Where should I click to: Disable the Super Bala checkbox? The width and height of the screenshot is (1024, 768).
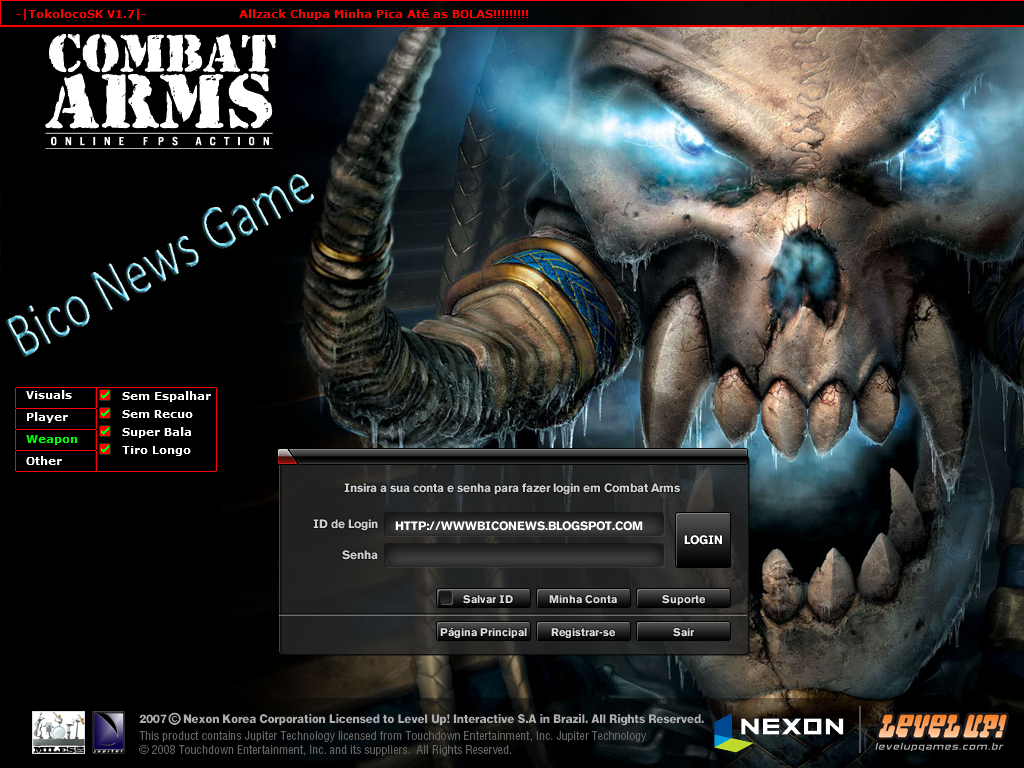point(105,432)
